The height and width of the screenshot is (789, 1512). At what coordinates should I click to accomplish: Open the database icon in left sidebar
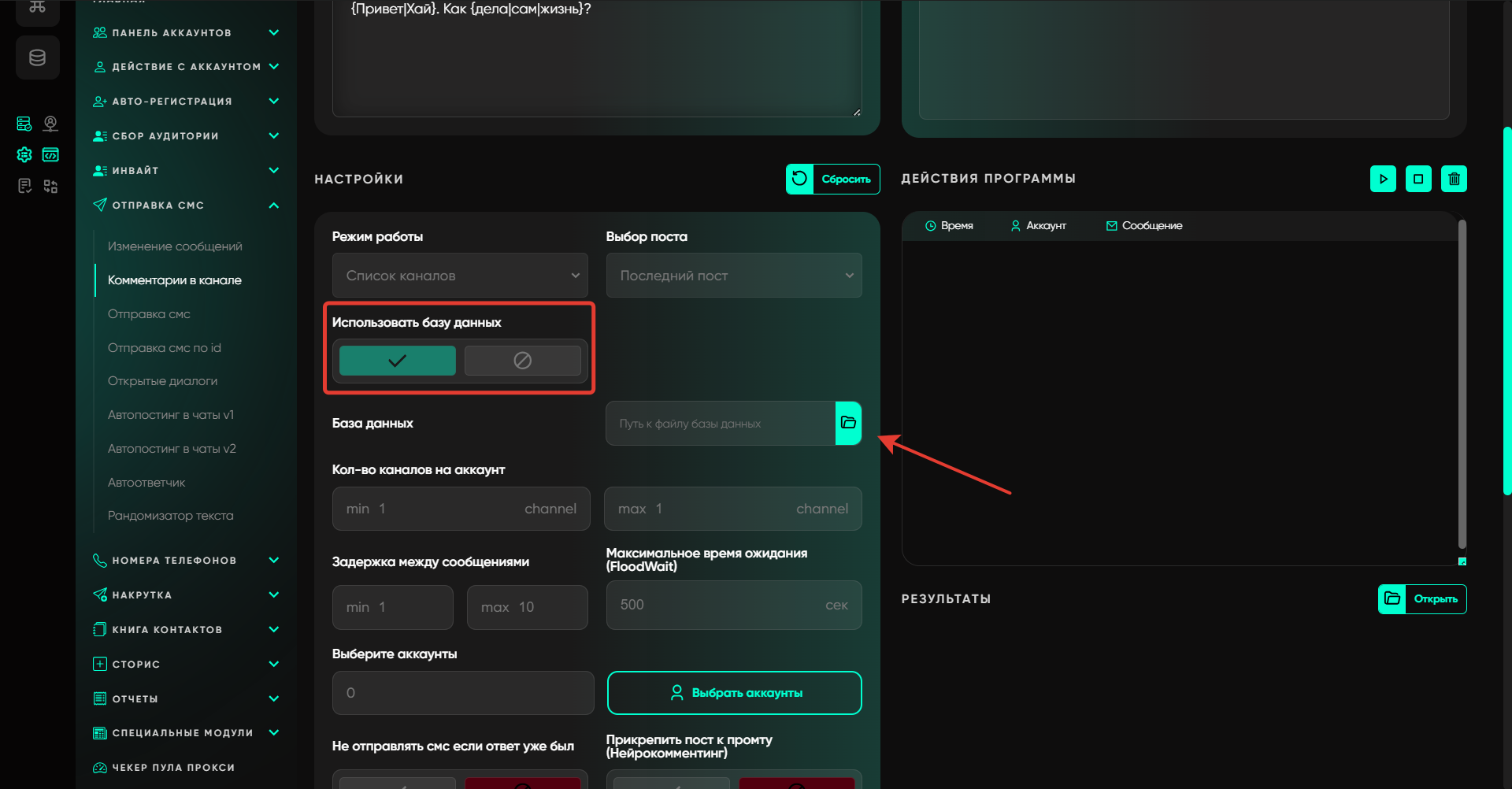tap(37, 57)
